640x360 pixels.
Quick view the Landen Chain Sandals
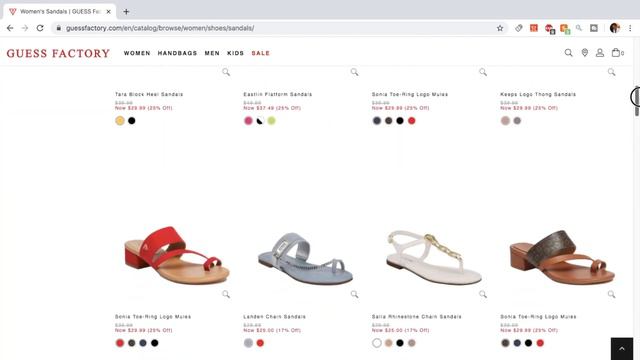click(x=354, y=294)
